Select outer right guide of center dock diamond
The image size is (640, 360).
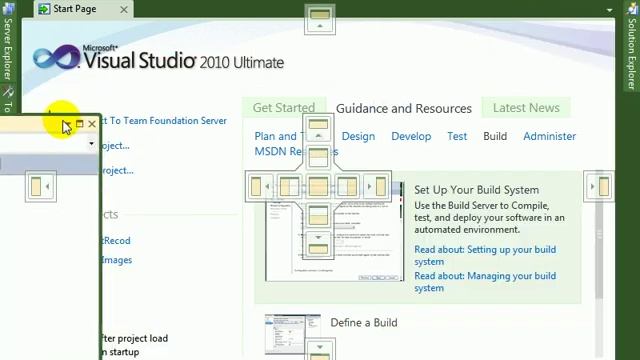click(376, 187)
